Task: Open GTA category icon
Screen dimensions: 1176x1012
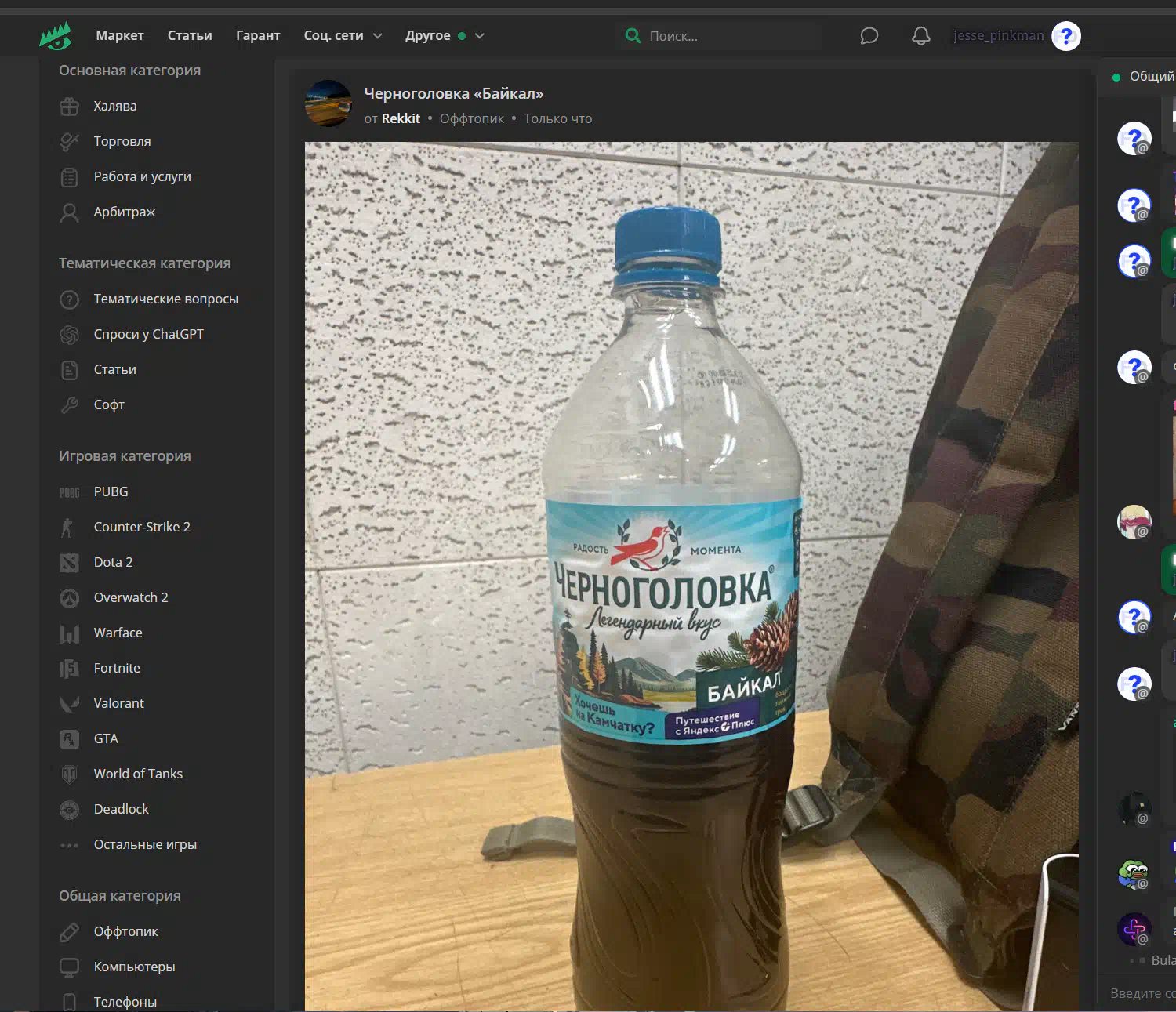Action: (70, 739)
